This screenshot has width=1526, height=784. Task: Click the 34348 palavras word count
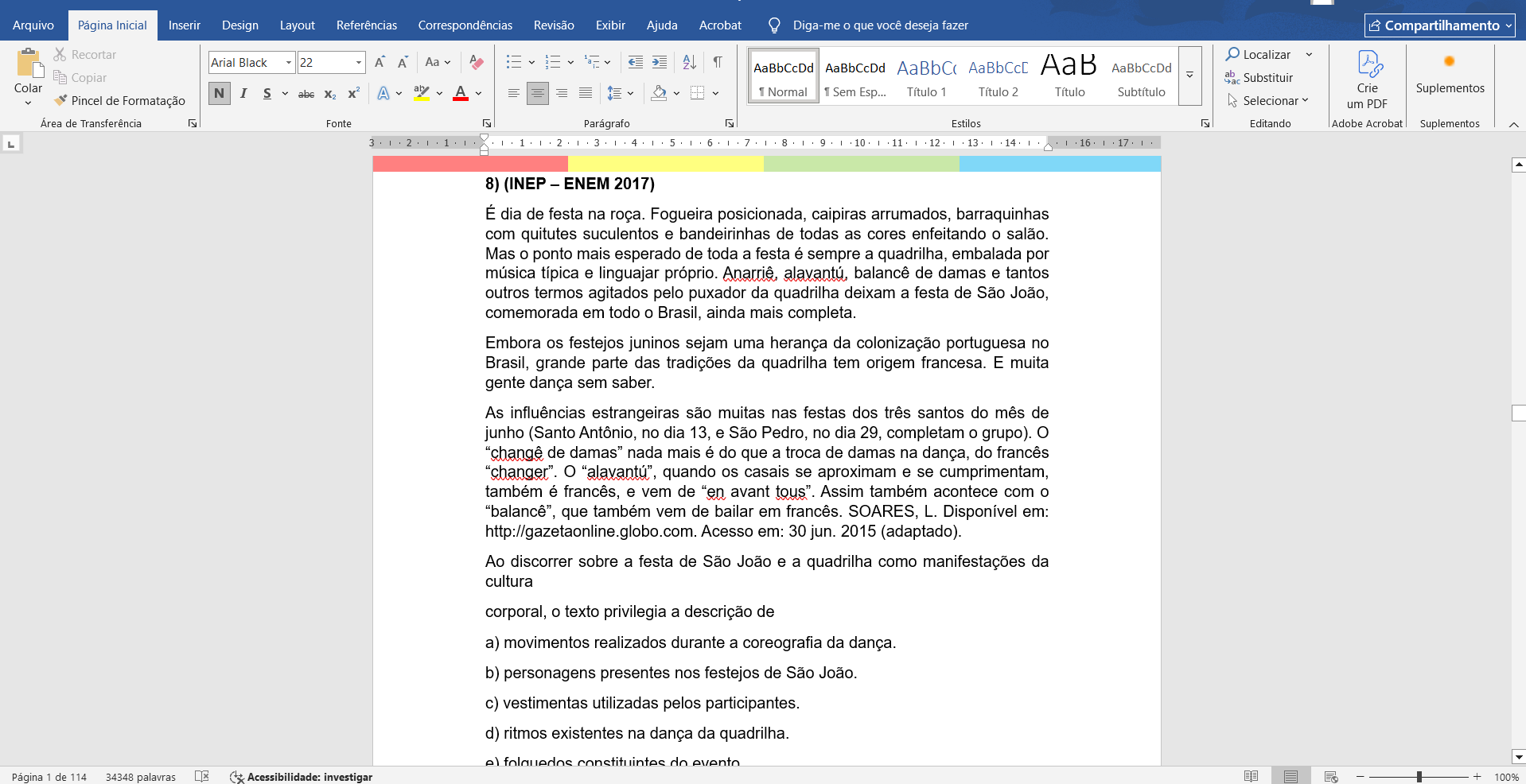tap(141, 777)
